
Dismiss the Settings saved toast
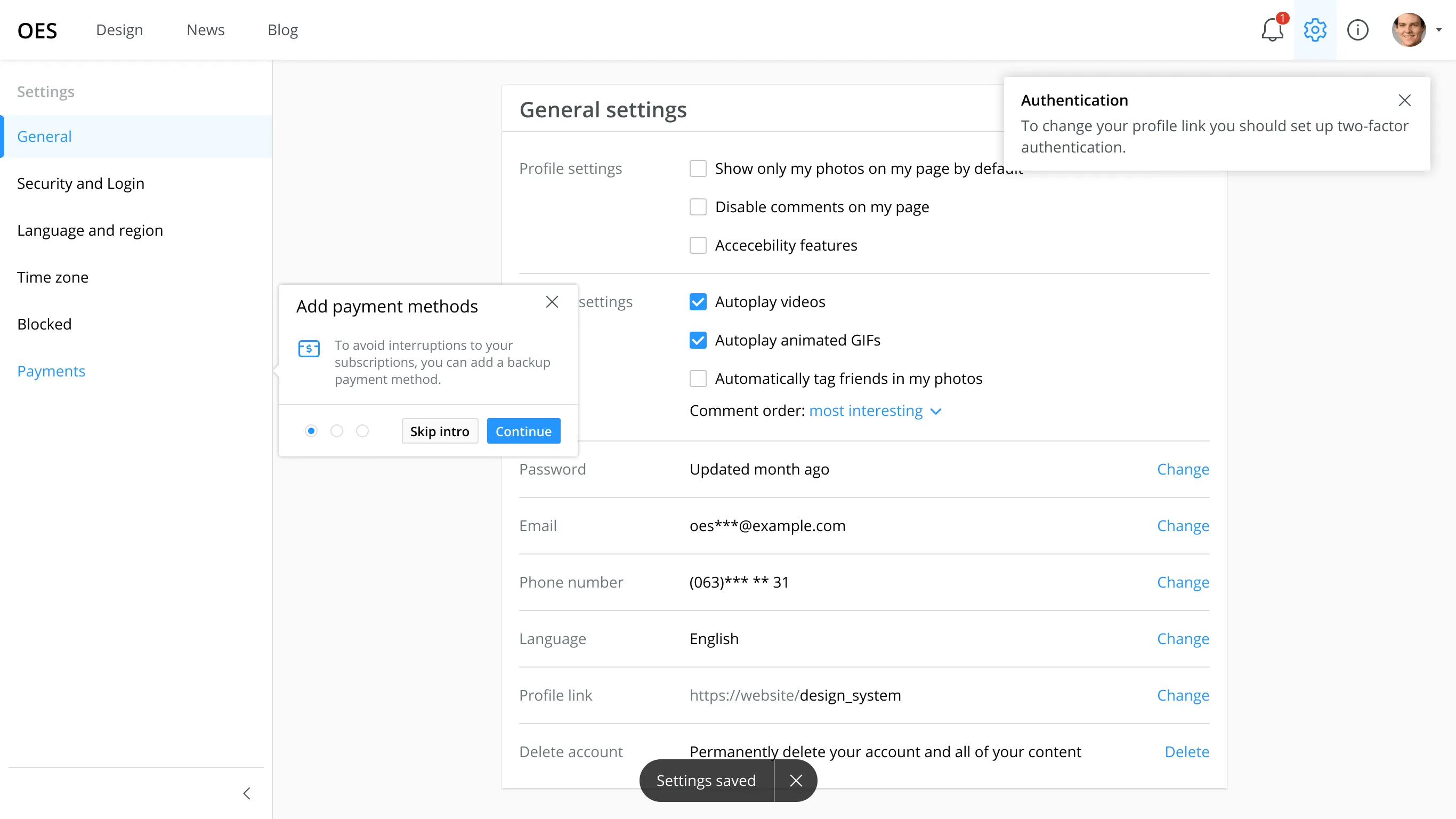point(796,781)
